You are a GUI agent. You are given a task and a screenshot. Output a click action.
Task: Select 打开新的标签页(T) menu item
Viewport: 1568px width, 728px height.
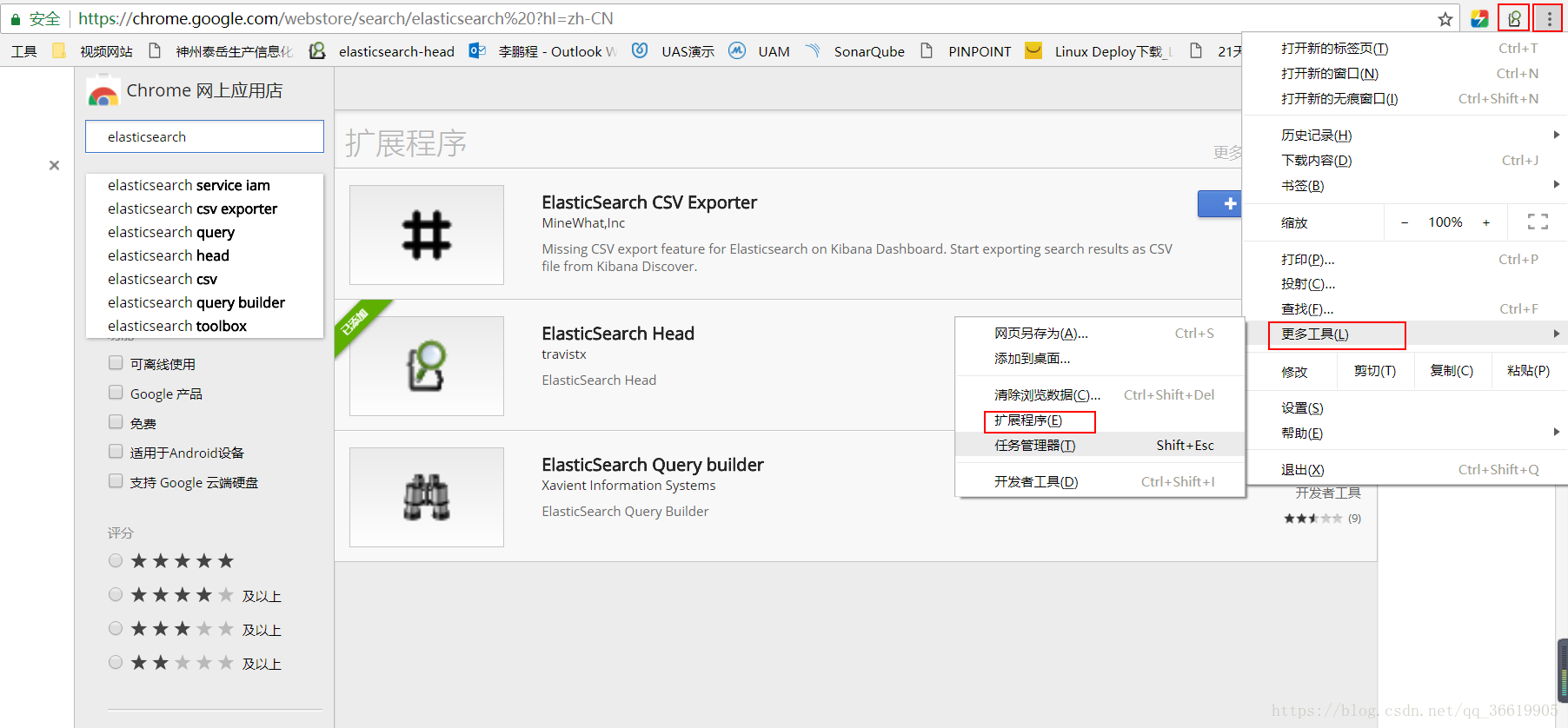point(1405,49)
